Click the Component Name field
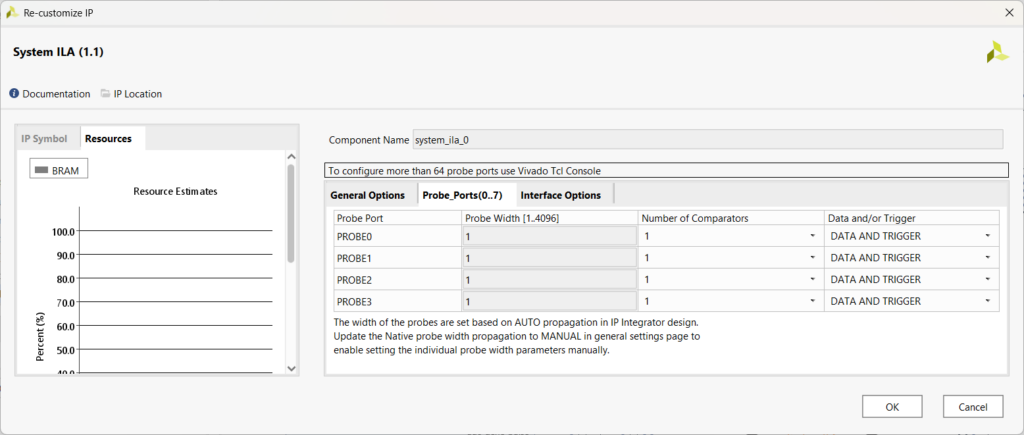1024x435 pixels. (707, 140)
